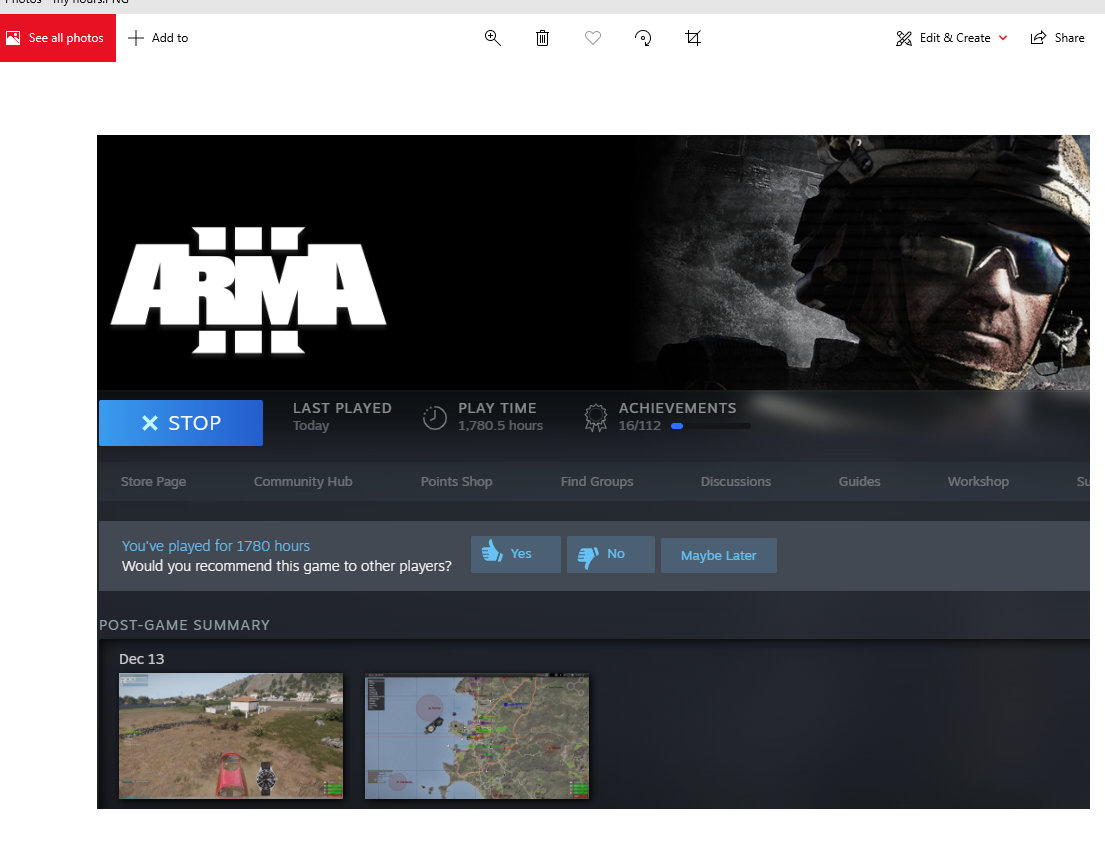Click the "Dec 13" date label
Screen dimensions: 1105x848
click(142, 659)
